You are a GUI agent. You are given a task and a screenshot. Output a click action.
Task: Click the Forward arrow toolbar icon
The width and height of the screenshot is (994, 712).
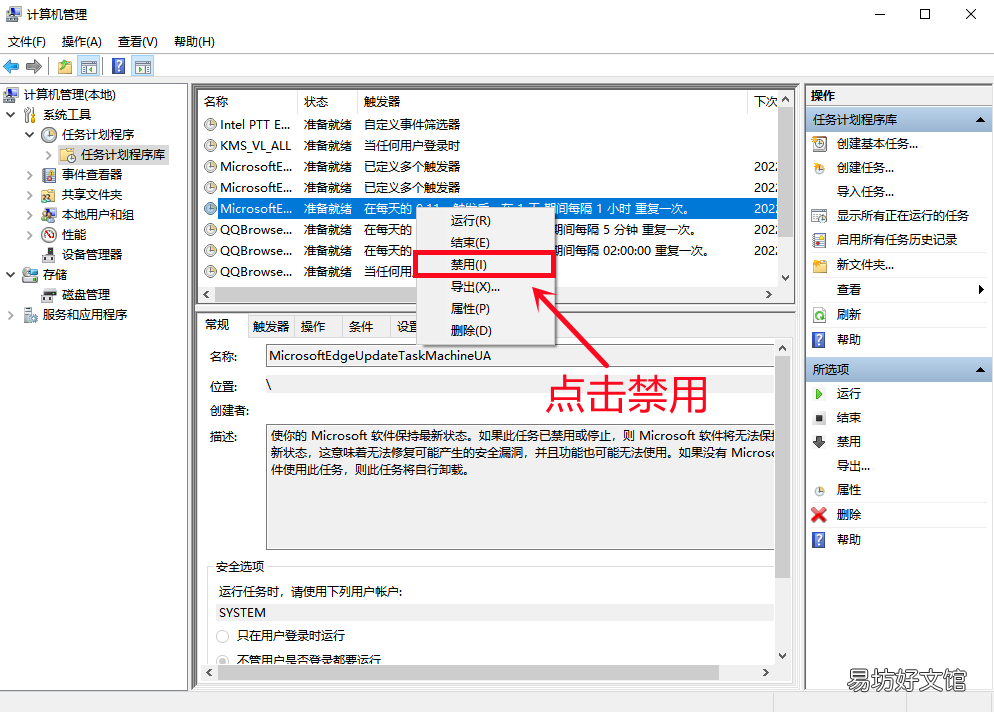coord(34,66)
